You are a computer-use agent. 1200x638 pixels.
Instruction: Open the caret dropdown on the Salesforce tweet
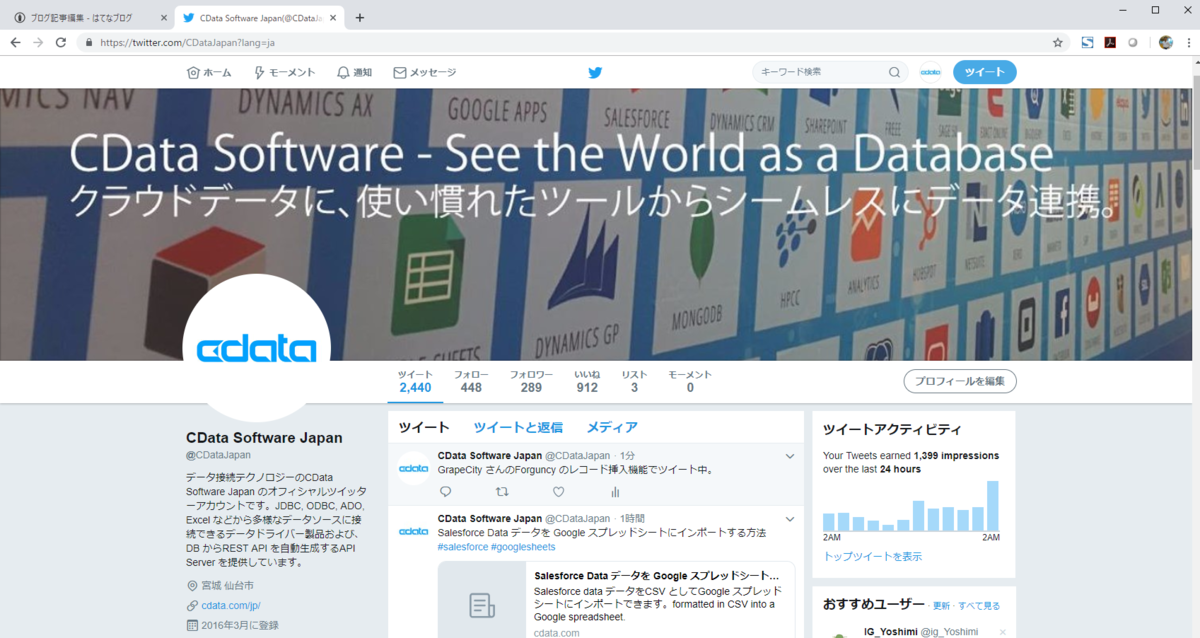(789, 518)
